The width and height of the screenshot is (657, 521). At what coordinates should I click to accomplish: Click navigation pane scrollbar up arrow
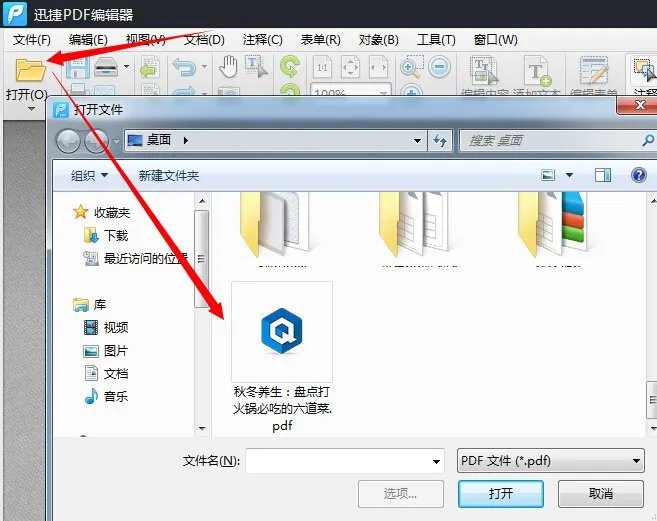tap(202, 201)
